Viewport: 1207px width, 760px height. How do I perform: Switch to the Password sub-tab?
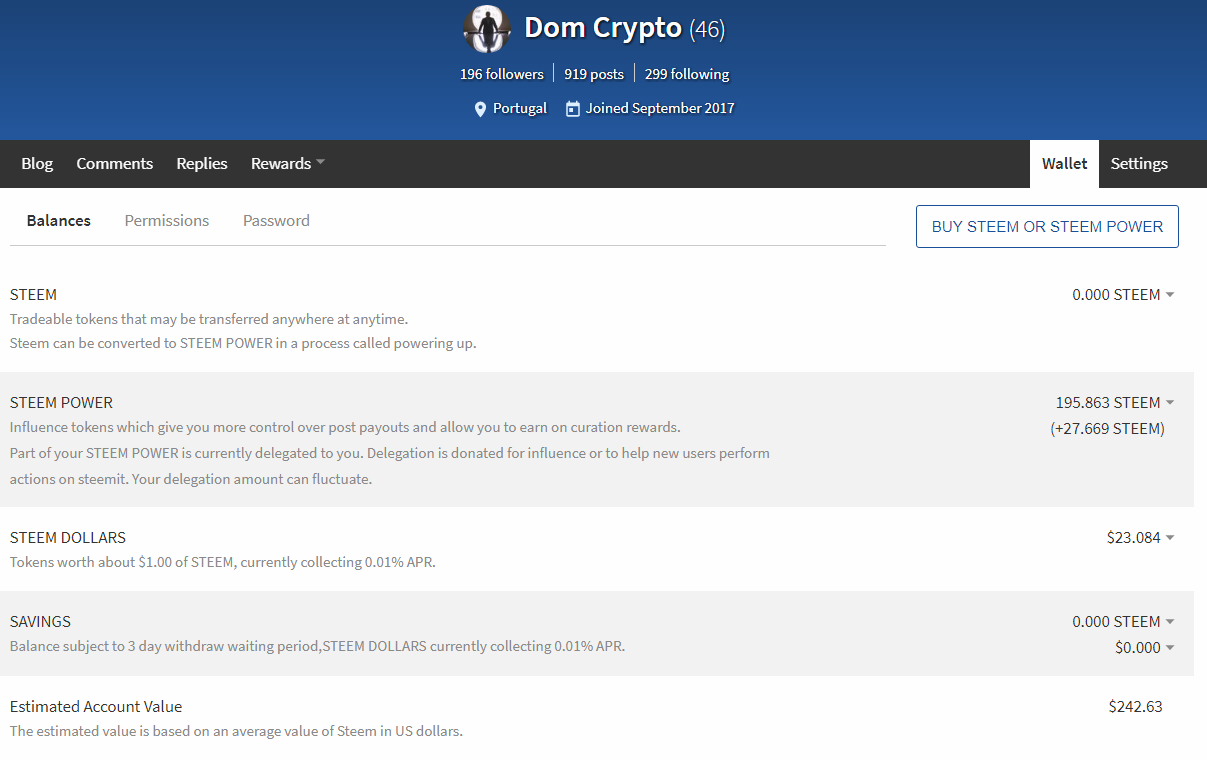click(276, 221)
